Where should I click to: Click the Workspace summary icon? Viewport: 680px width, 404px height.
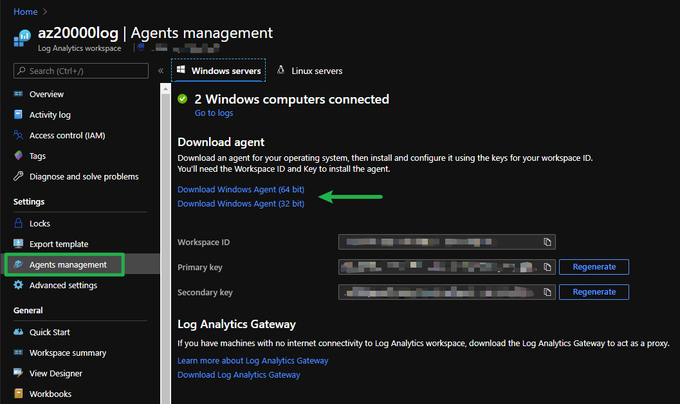point(18,352)
